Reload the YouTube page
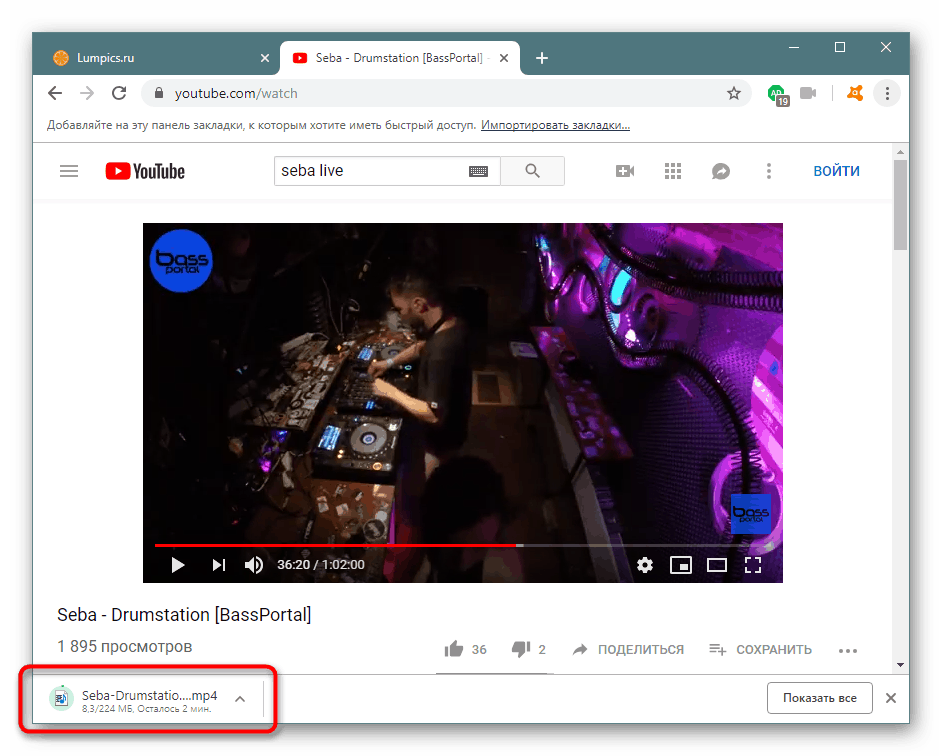This screenshot has height=756, width=942. 119,93
